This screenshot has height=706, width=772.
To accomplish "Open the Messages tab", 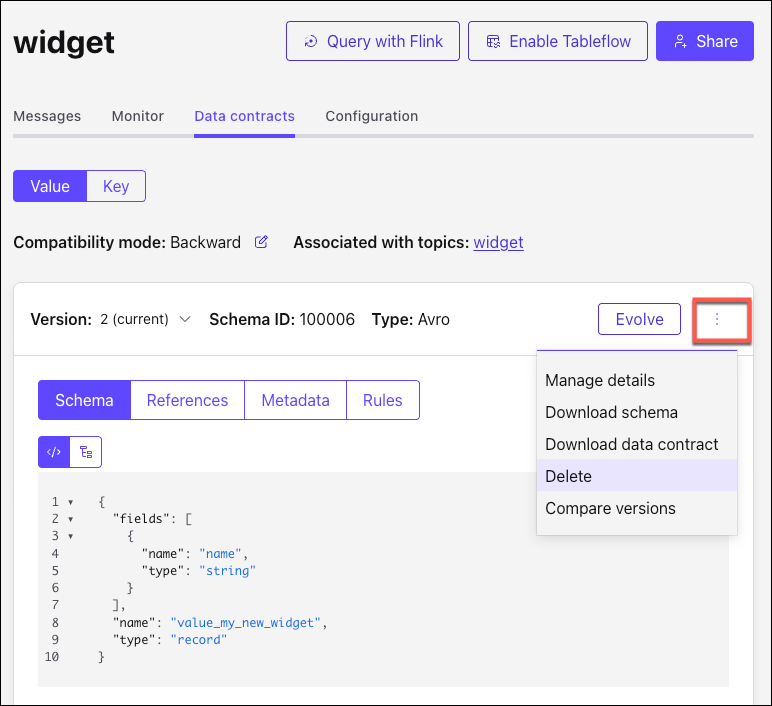I will point(47,116).
